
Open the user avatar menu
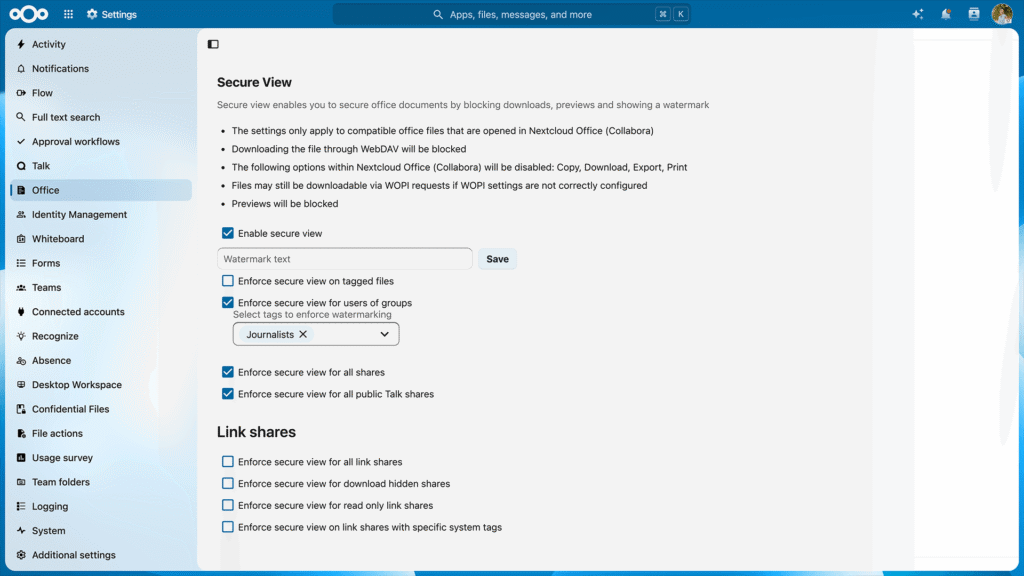click(1002, 14)
